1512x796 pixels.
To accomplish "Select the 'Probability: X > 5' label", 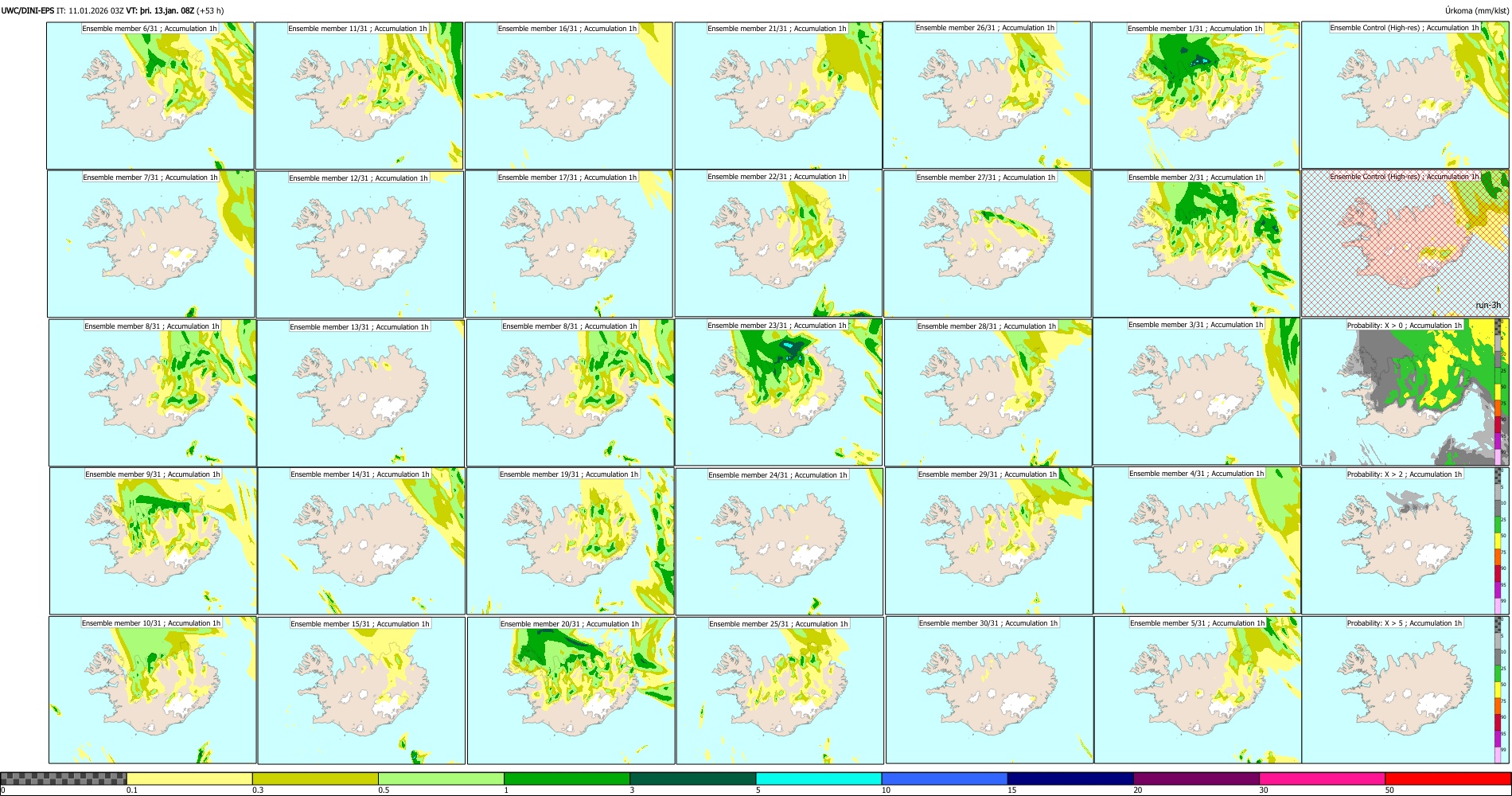I will 1376,623.
